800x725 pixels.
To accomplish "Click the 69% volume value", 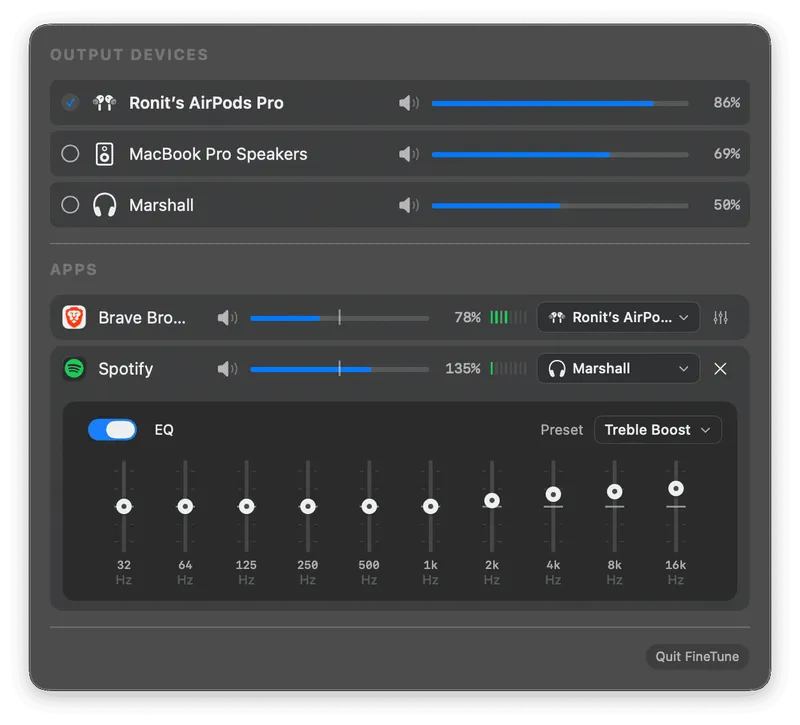I will [x=727, y=154].
